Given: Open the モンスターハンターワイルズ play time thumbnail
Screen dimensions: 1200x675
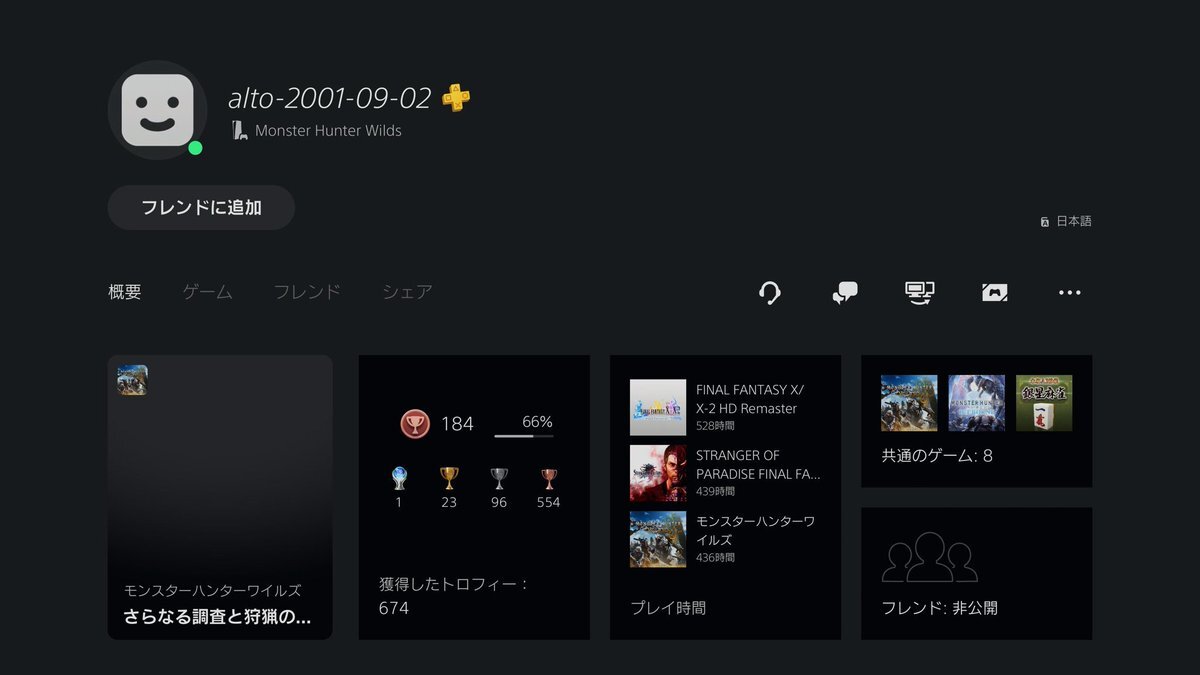Looking at the screenshot, I should click(x=658, y=539).
